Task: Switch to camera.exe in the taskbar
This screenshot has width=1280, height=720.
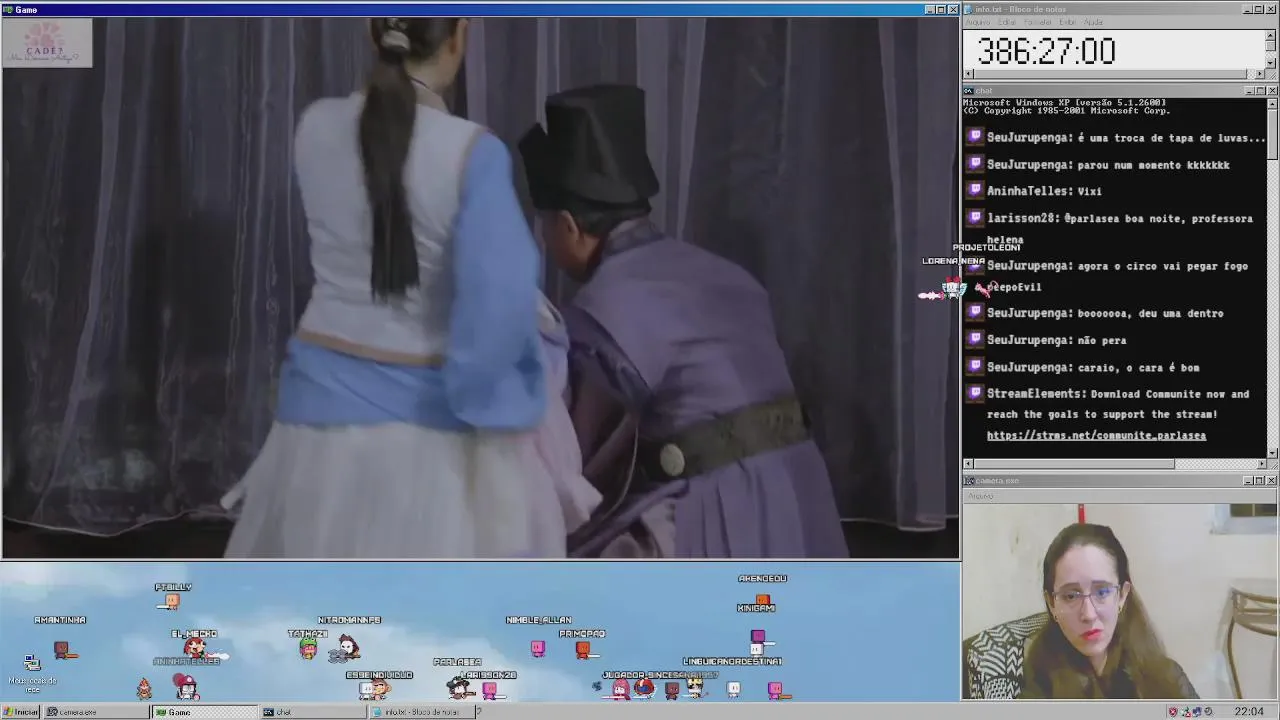Action: click(95, 712)
